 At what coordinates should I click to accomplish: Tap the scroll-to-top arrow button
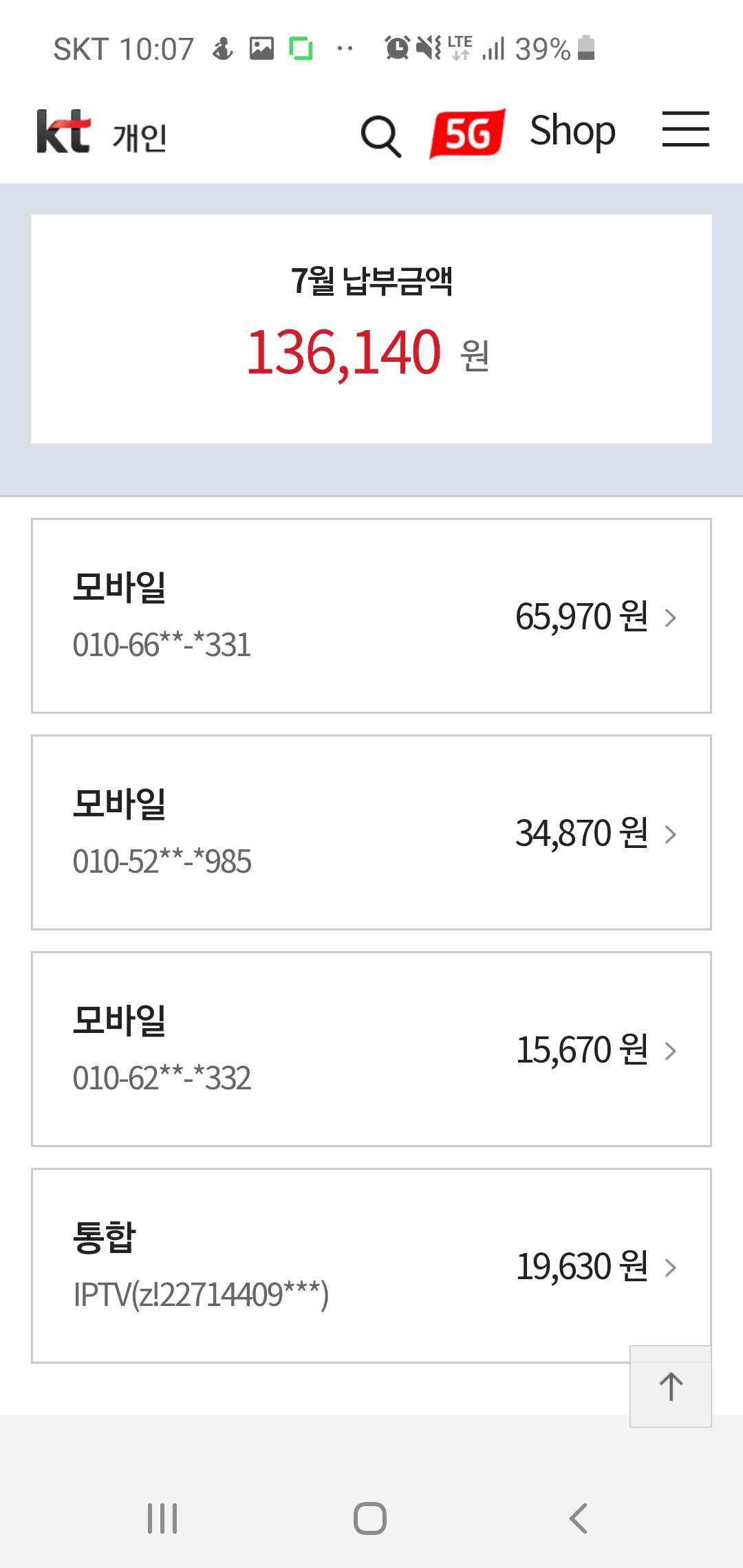click(671, 1386)
